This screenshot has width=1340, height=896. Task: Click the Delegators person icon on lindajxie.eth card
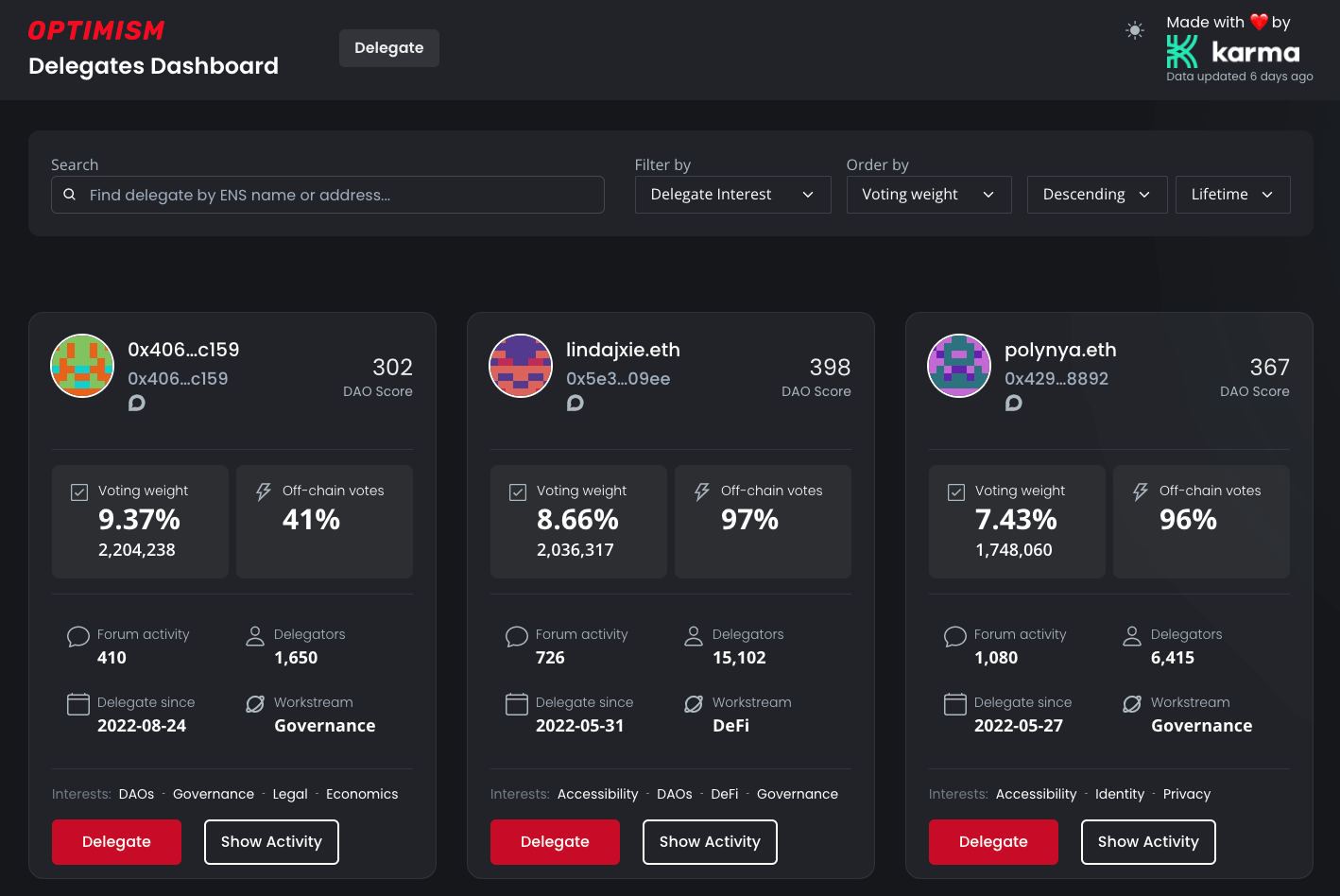[693, 636]
